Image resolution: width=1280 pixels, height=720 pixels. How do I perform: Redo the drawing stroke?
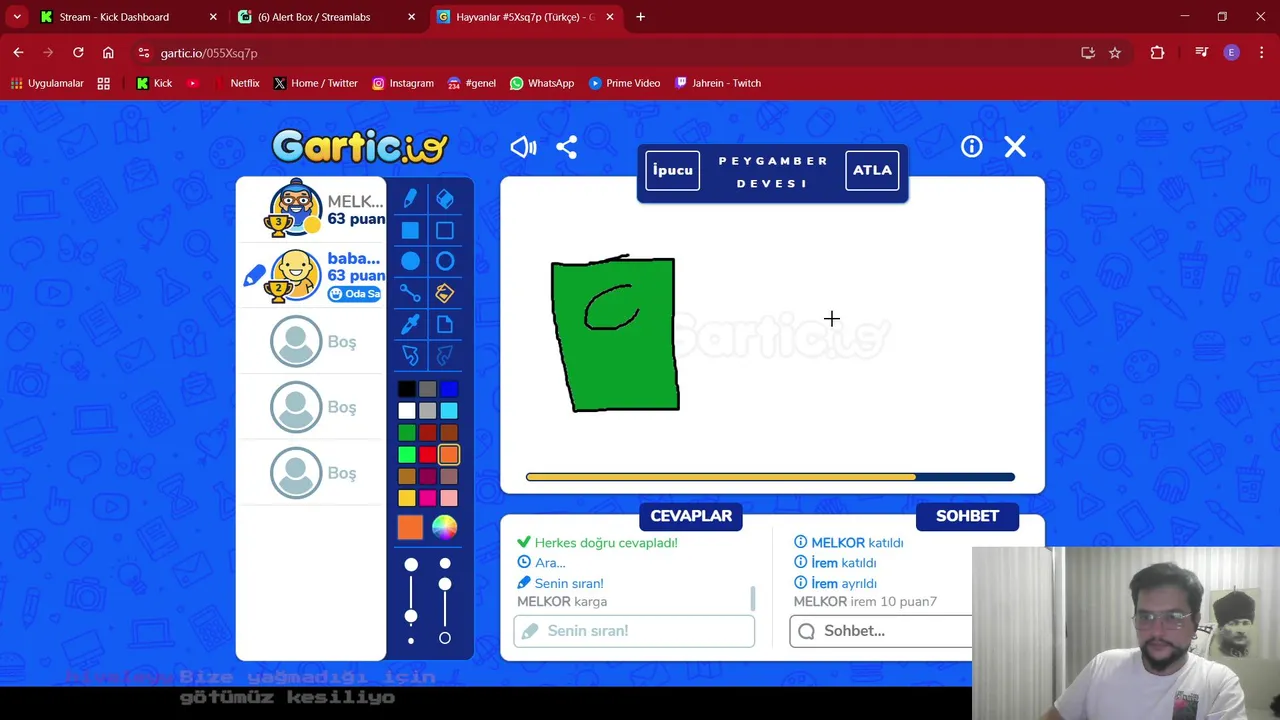pos(445,355)
